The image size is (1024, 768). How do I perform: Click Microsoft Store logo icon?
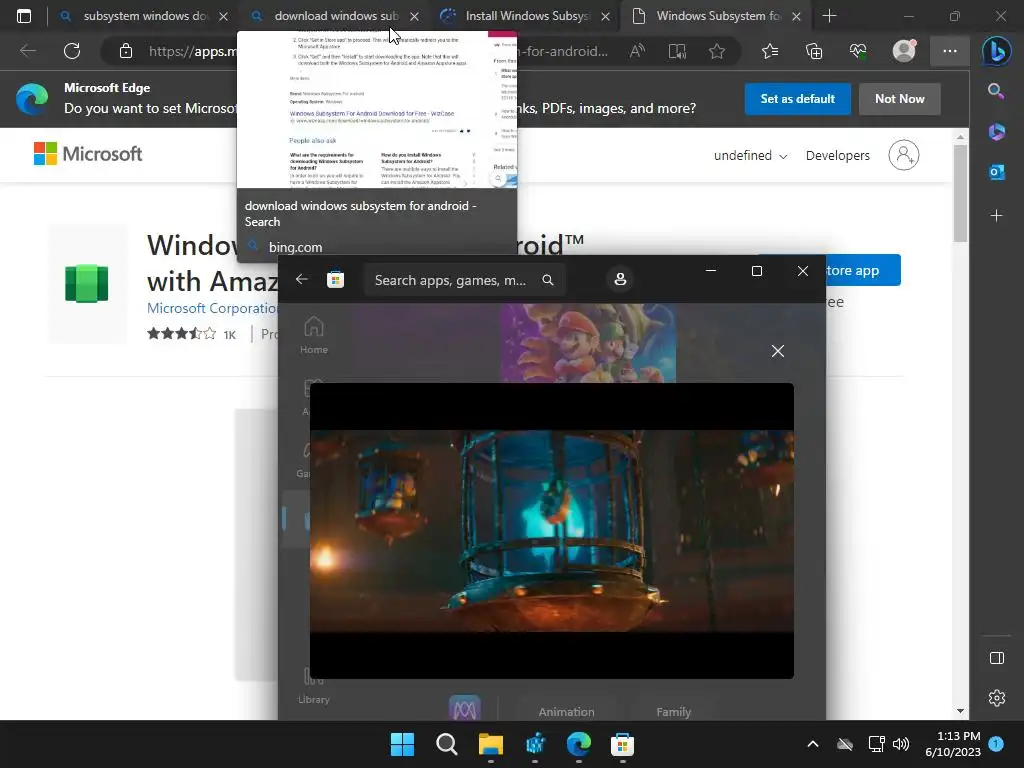click(x=336, y=280)
